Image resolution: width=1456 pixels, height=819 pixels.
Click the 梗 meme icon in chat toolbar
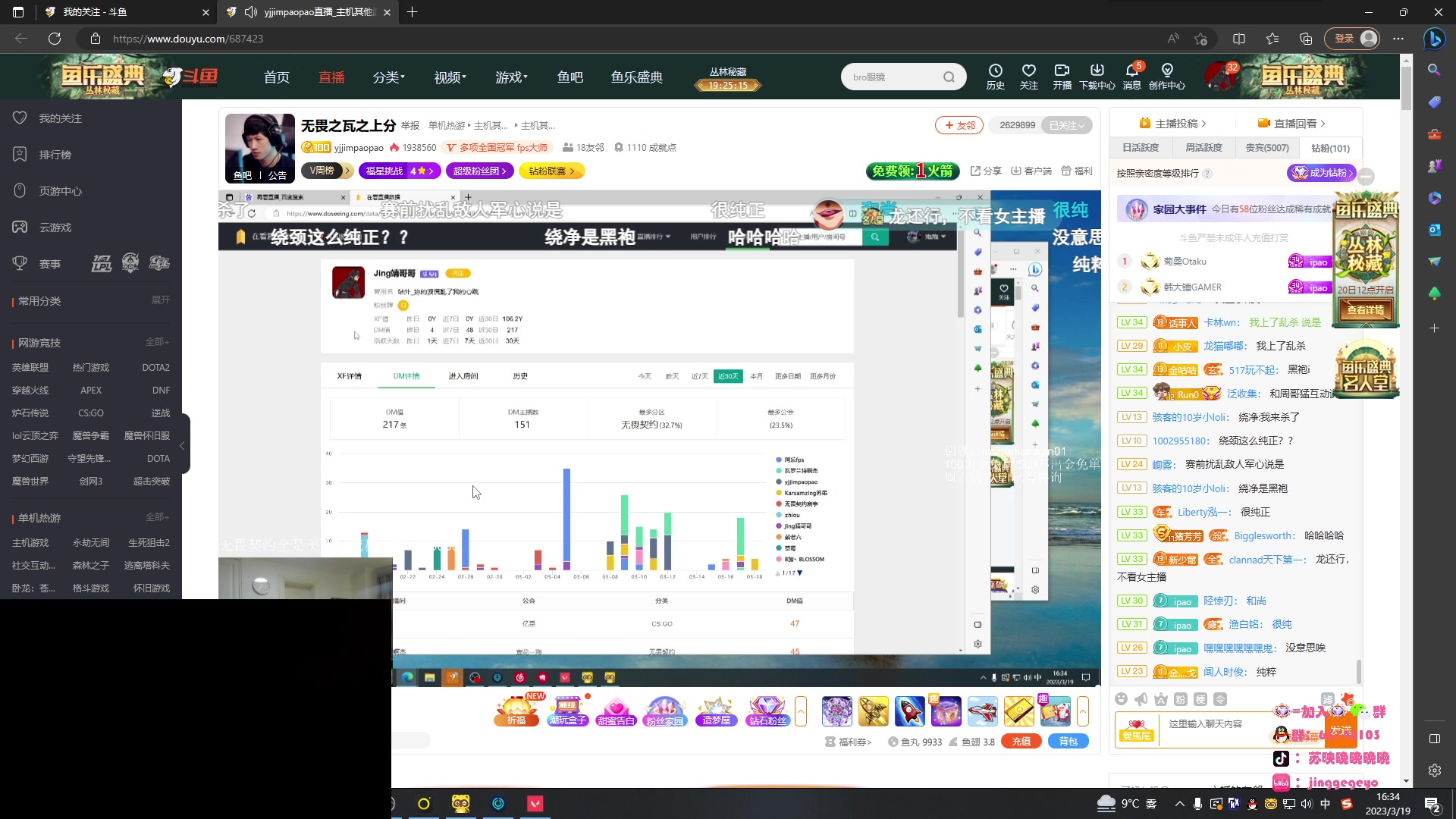tap(1200, 699)
